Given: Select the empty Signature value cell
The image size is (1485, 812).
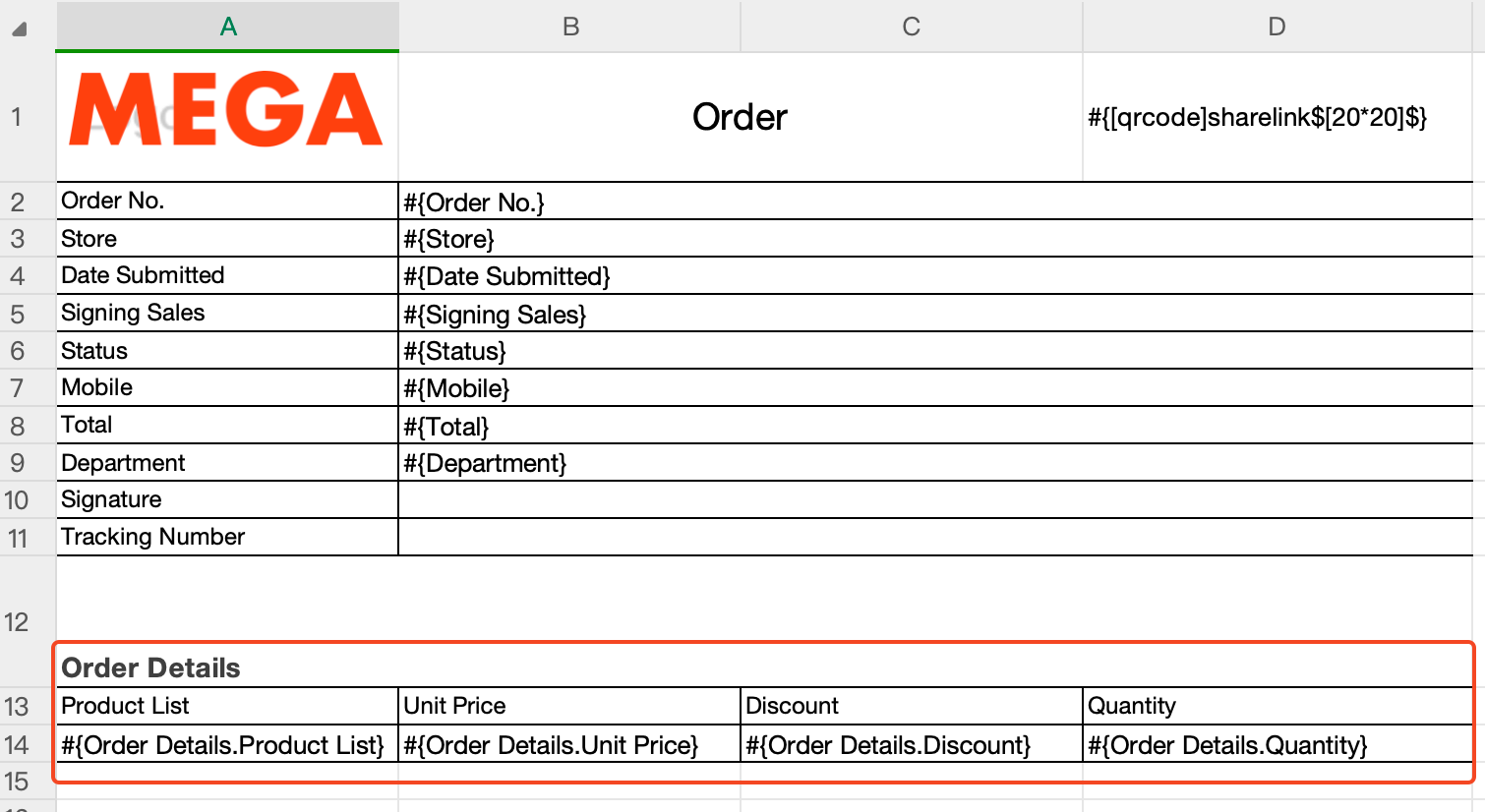Looking at the screenshot, I should coord(934,500).
